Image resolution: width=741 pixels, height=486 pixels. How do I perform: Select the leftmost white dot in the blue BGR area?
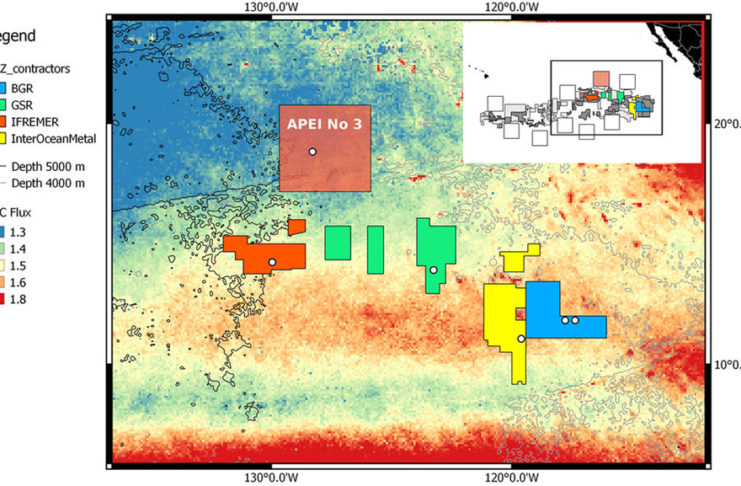coord(565,320)
